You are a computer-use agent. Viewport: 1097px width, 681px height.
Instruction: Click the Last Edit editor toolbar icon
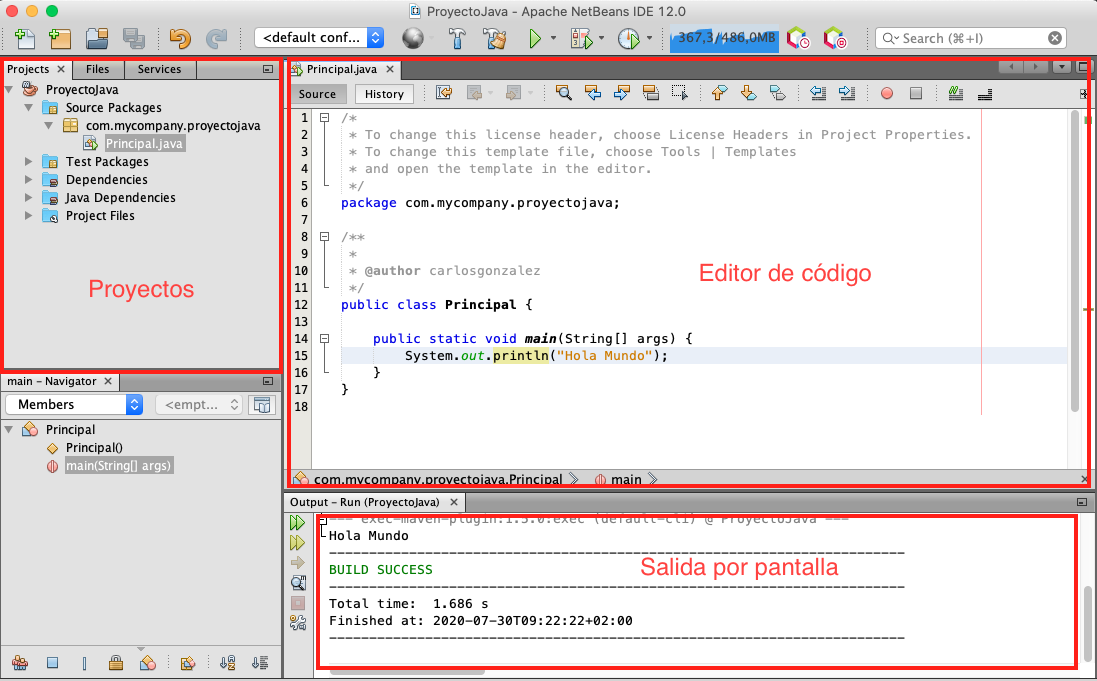tap(444, 93)
